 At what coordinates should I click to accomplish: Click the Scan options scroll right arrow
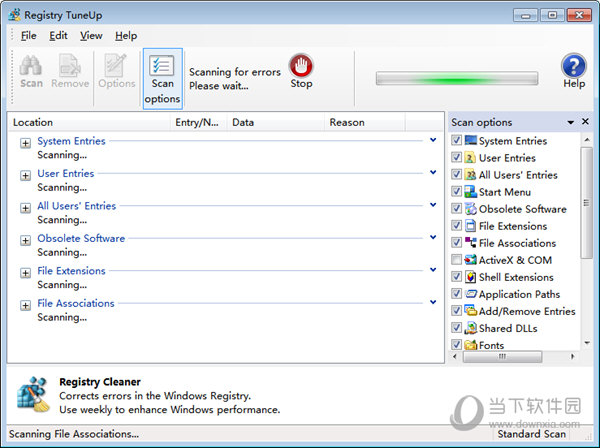(x=572, y=357)
